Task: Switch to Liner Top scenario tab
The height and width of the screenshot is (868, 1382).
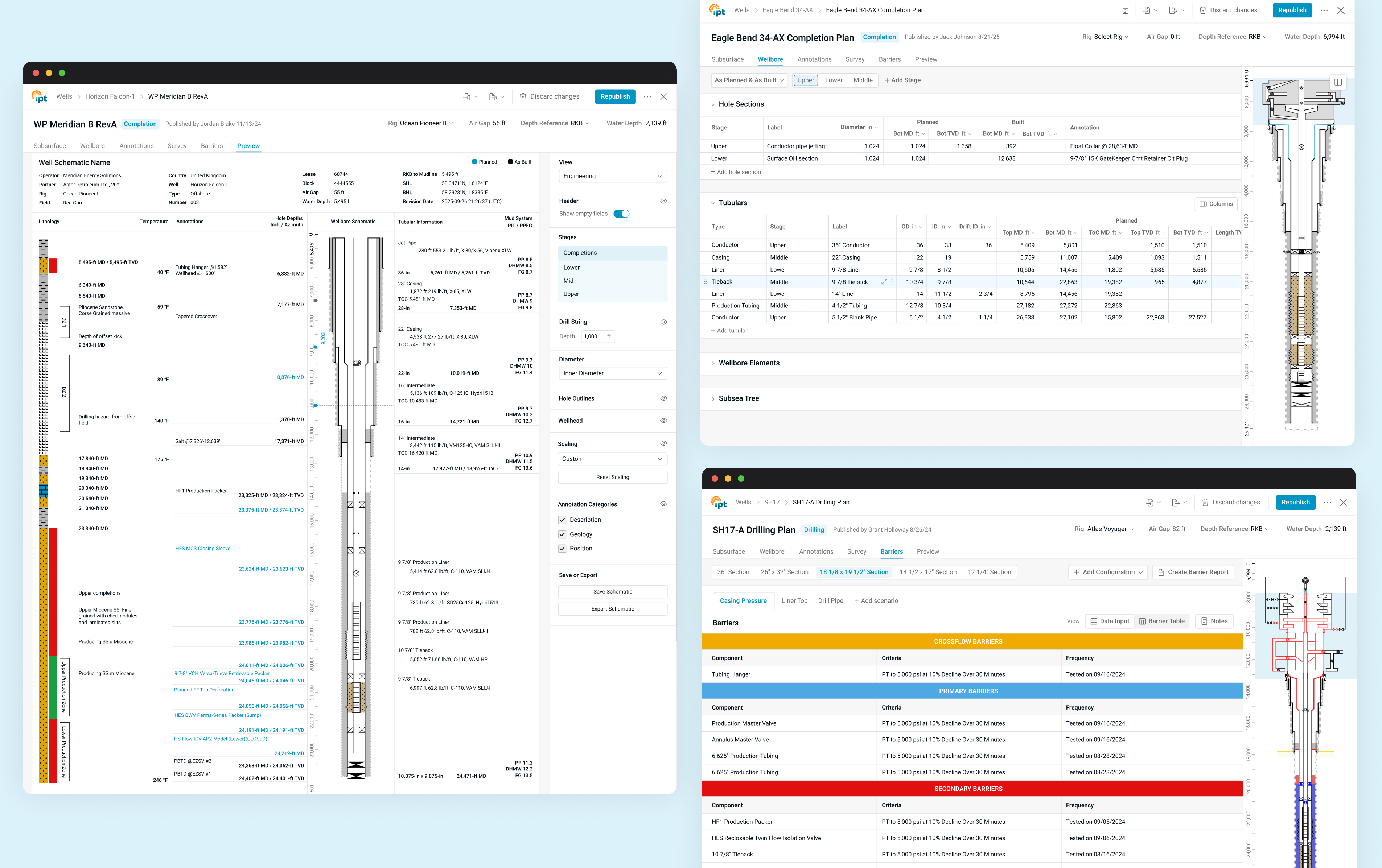Action: [794, 601]
